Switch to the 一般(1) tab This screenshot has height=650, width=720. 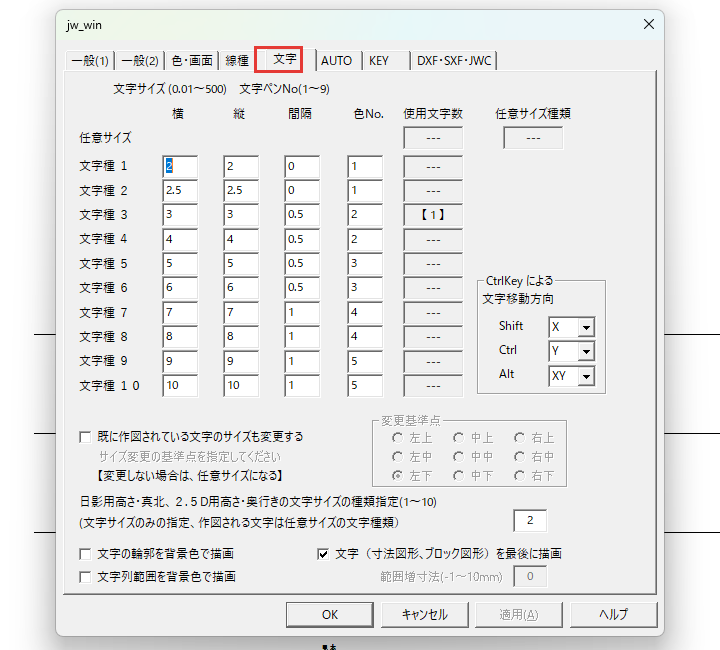click(90, 61)
